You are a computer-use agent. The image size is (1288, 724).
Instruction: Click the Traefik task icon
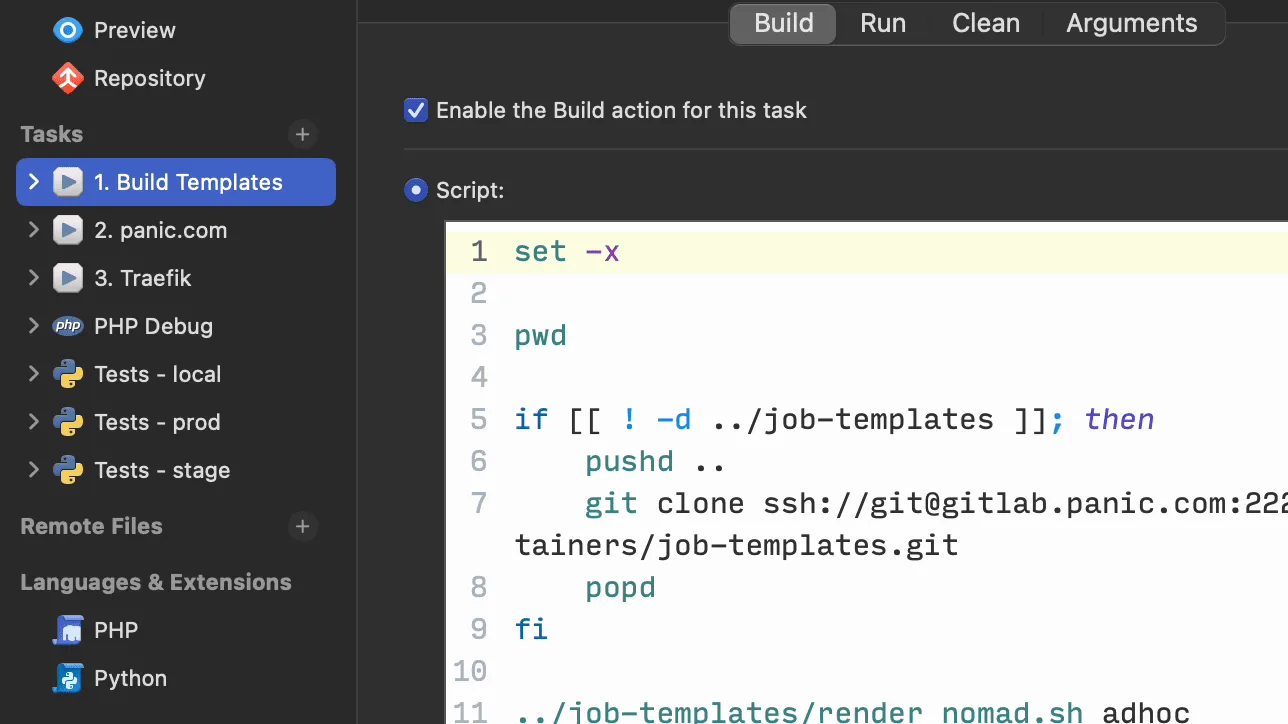(x=68, y=278)
